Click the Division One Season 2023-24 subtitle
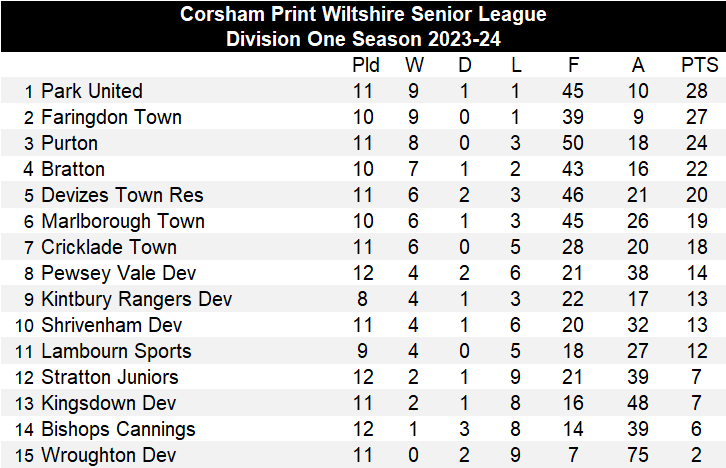This screenshot has height=468, width=726. [363, 39]
